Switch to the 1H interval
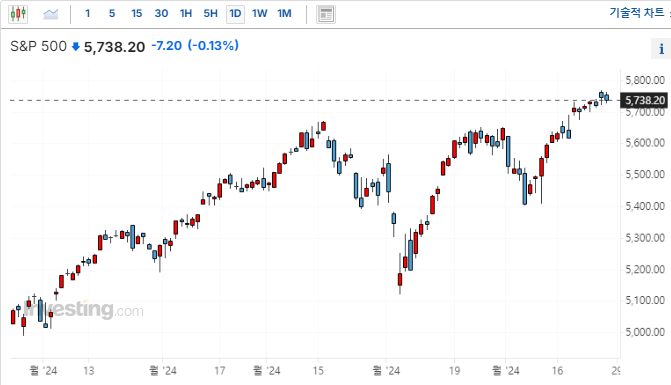The height and width of the screenshot is (385, 671). [x=186, y=14]
